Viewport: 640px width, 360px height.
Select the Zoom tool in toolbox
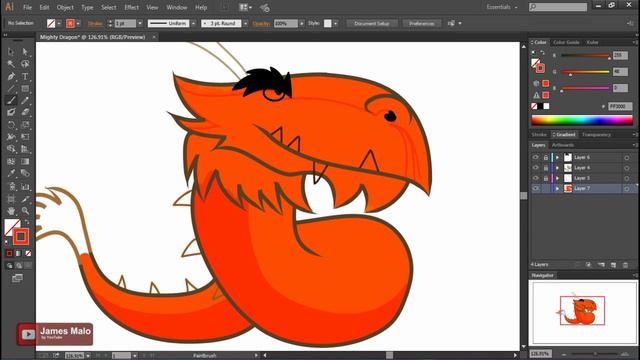tap(25, 211)
